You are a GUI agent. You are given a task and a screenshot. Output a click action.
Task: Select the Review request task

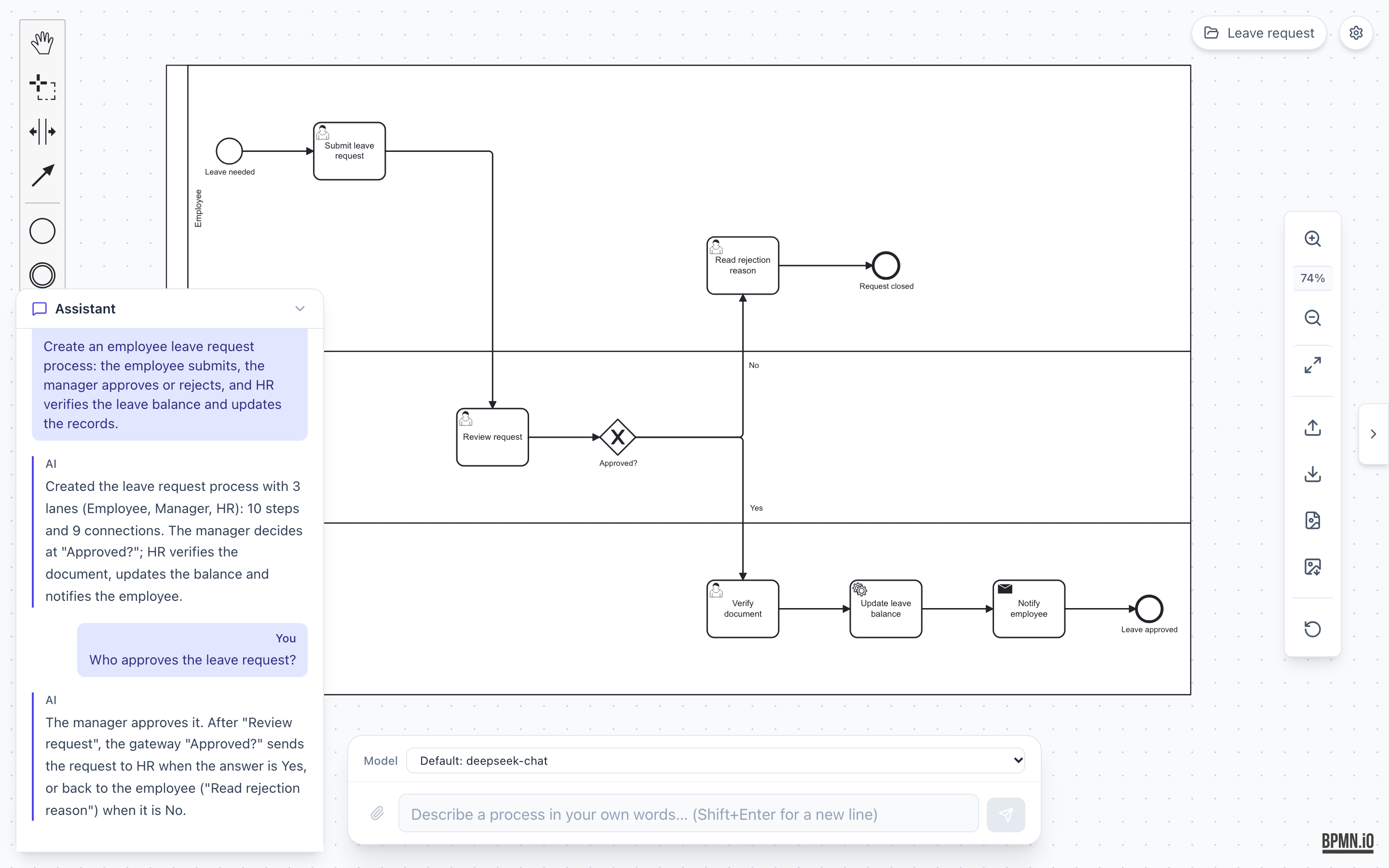click(492, 437)
